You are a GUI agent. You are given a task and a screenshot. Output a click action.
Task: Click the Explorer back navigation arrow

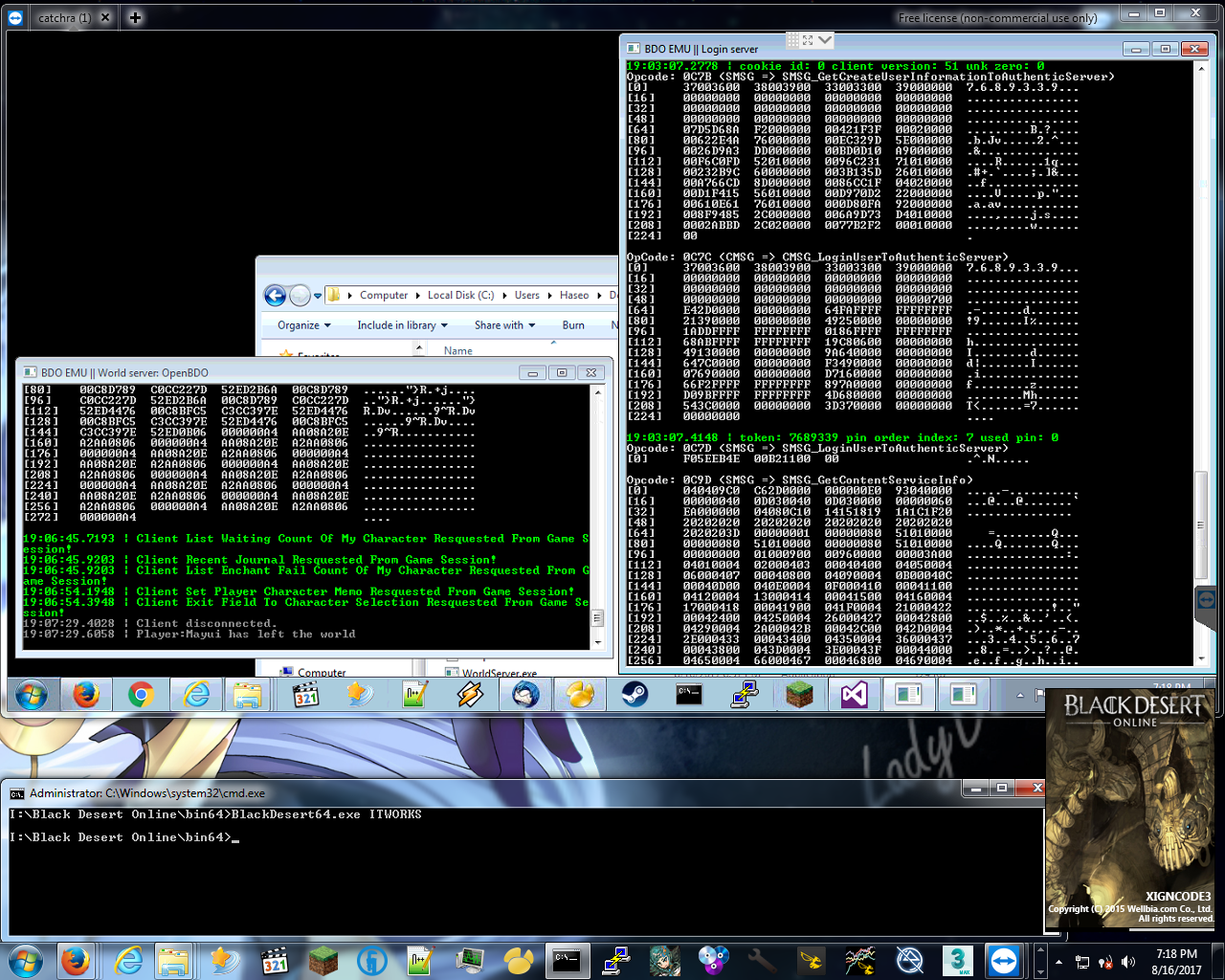[275, 296]
